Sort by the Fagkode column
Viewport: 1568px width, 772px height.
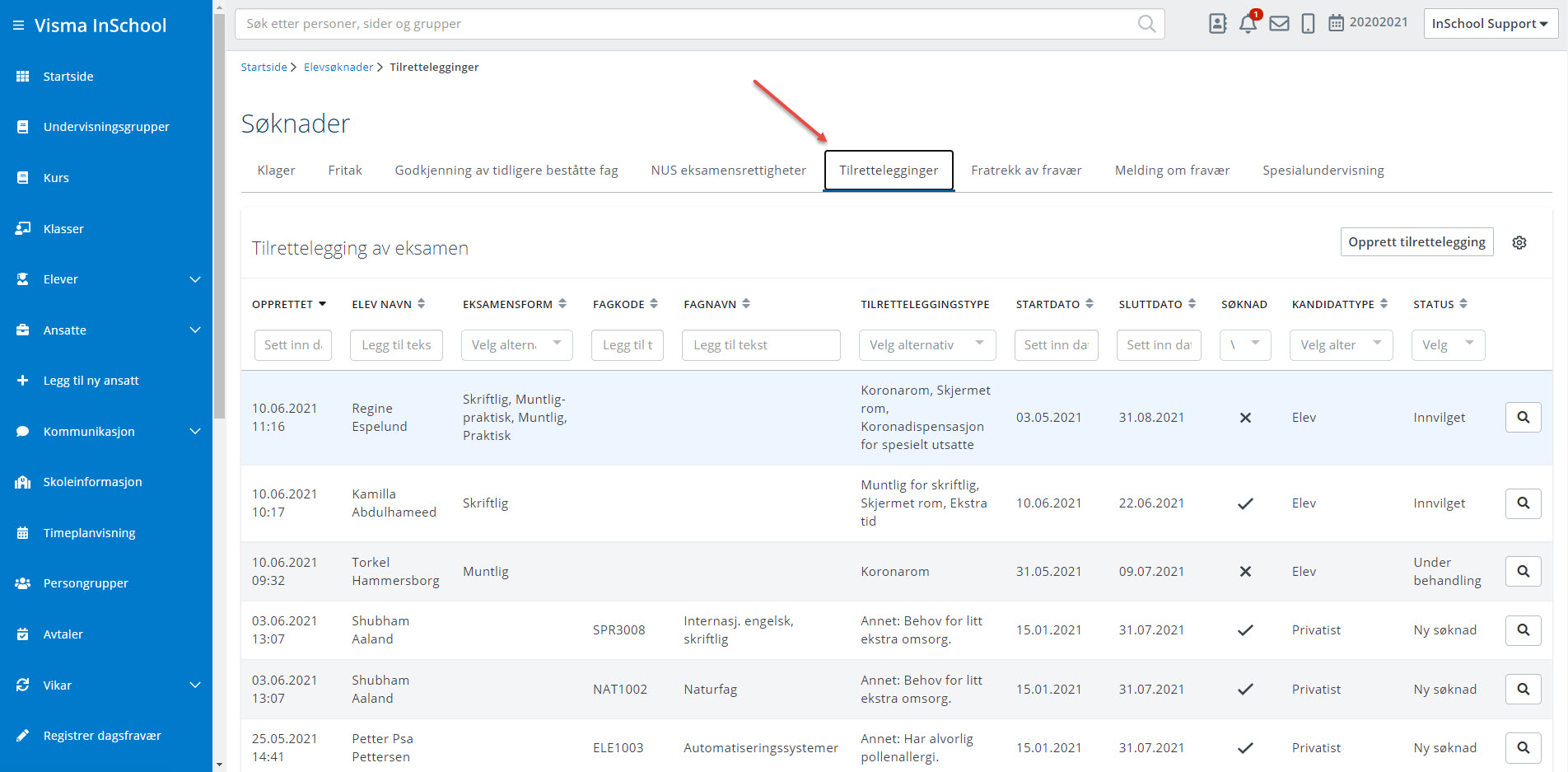pyautogui.click(x=625, y=304)
